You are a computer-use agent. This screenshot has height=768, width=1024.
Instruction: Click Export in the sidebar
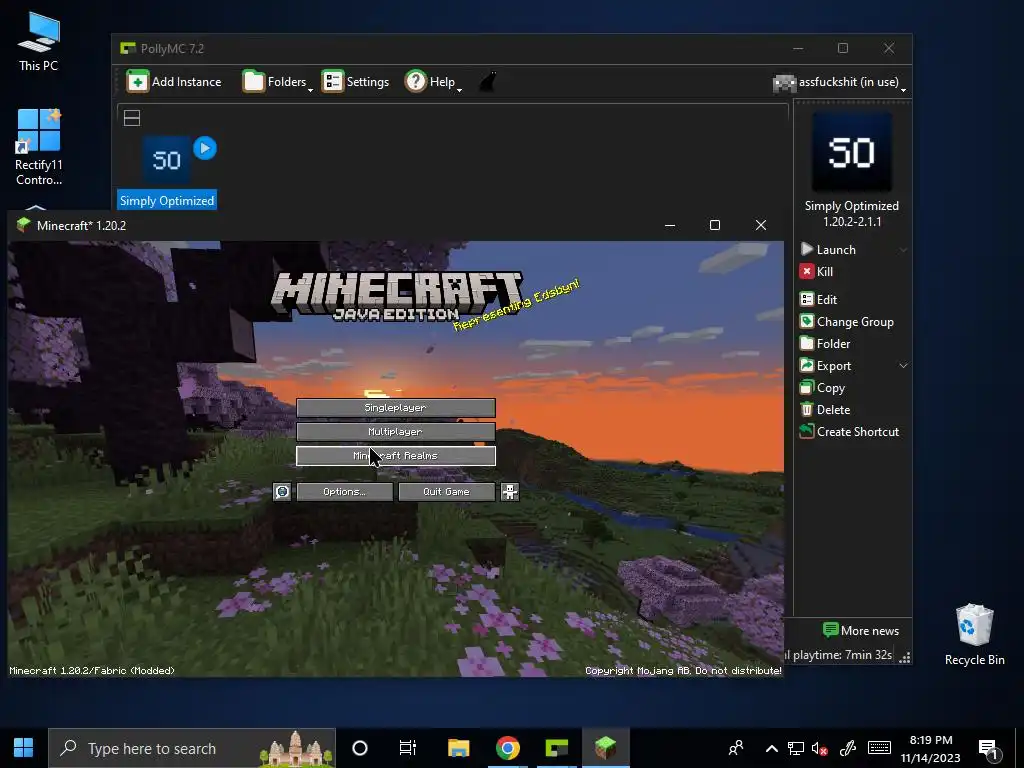click(826, 366)
